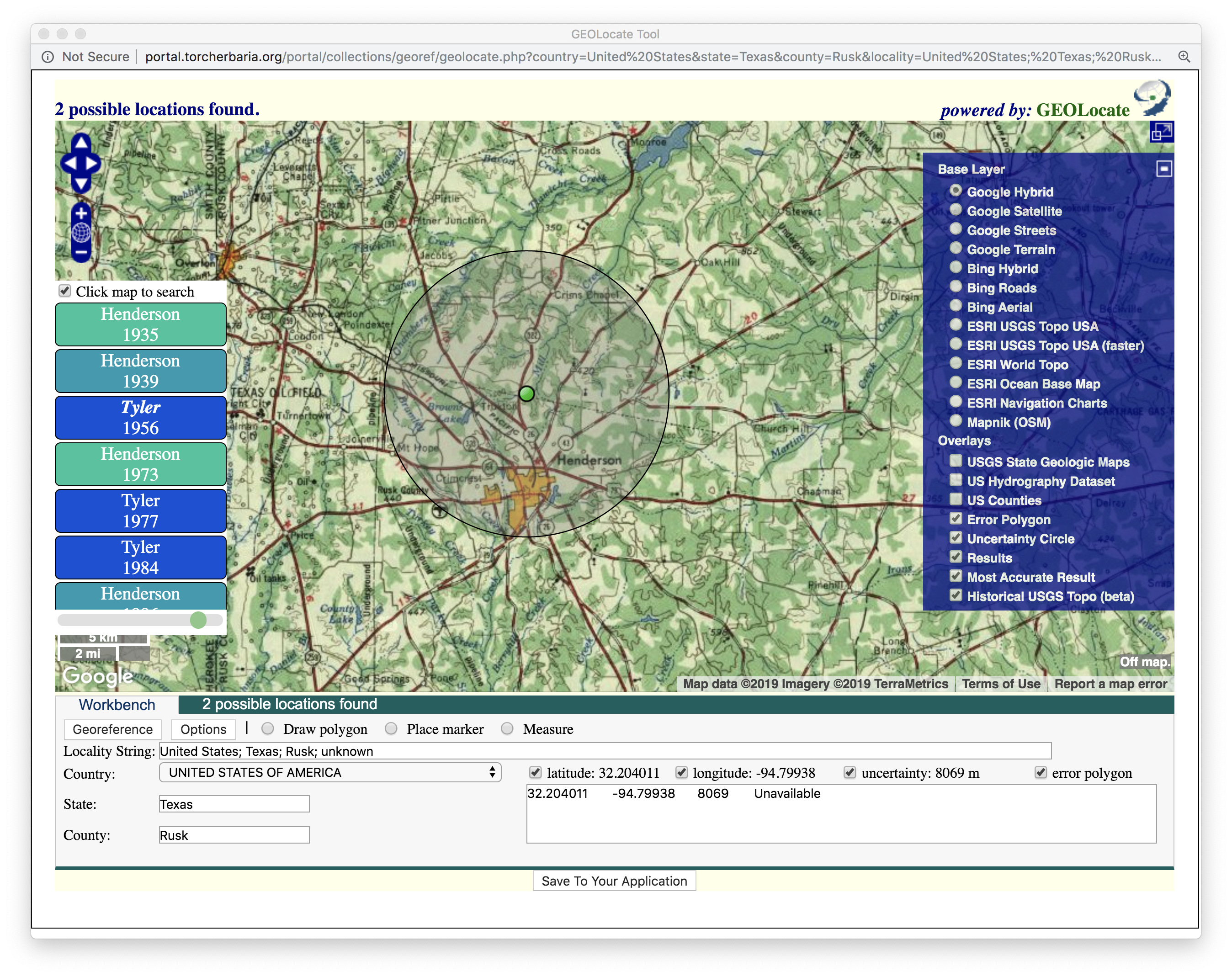Select Measure mode

coord(507,728)
